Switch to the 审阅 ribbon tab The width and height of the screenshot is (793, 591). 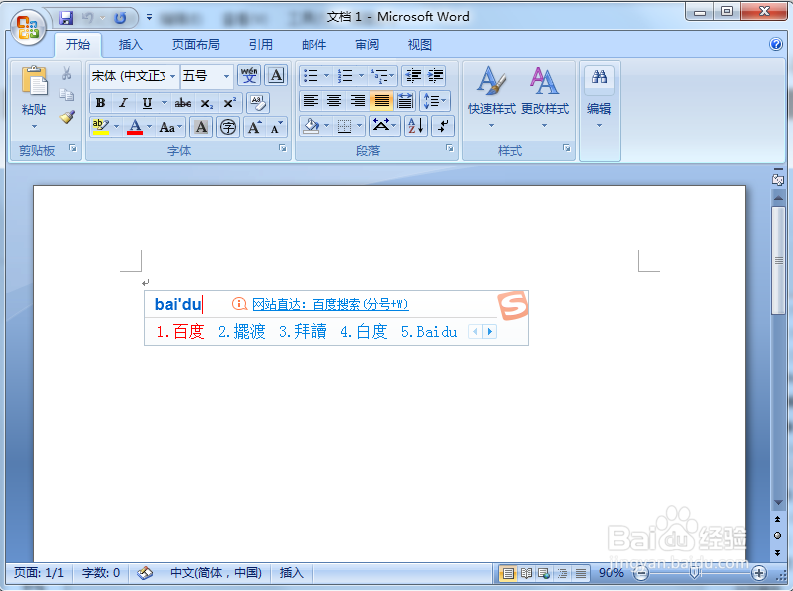pyautogui.click(x=367, y=44)
